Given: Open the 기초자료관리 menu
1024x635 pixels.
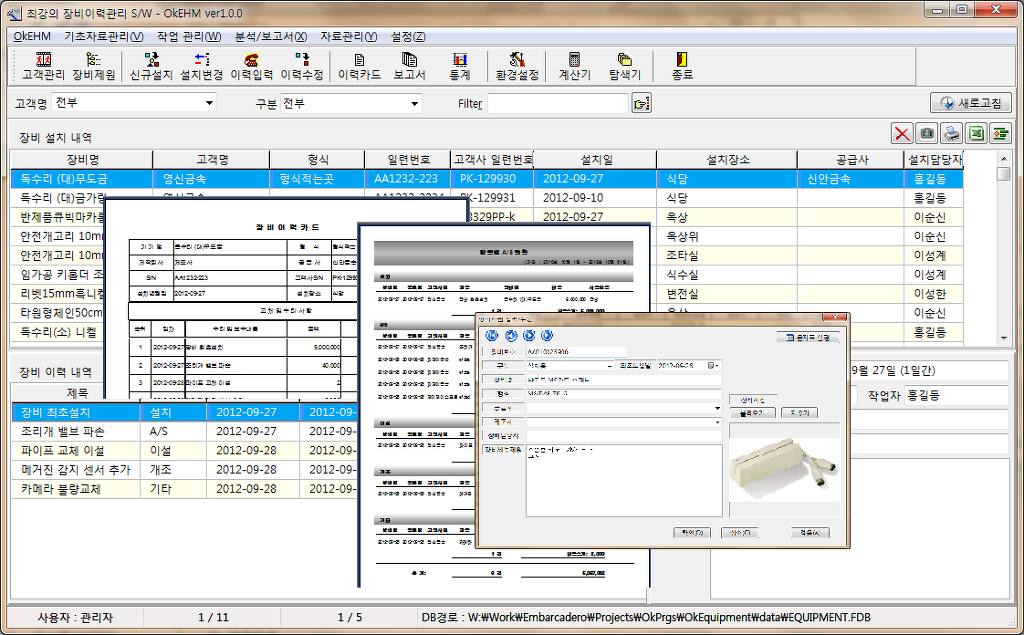Looking at the screenshot, I should point(103,37).
